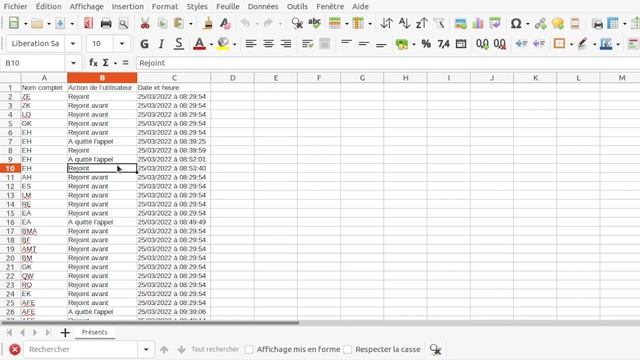Select the Présents sheet tab

pyautogui.click(x=94, y=332)
